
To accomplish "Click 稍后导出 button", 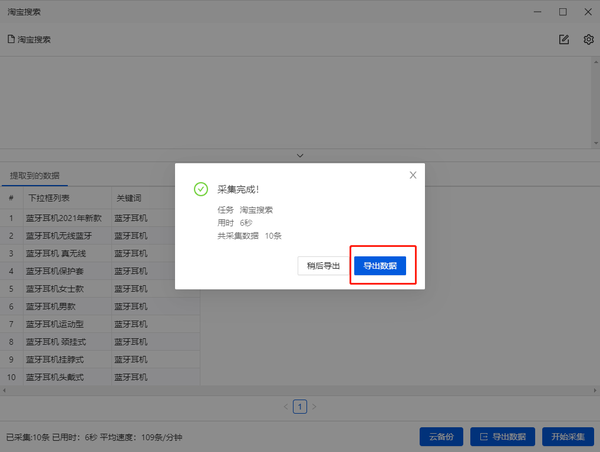I will click(323, 266).
